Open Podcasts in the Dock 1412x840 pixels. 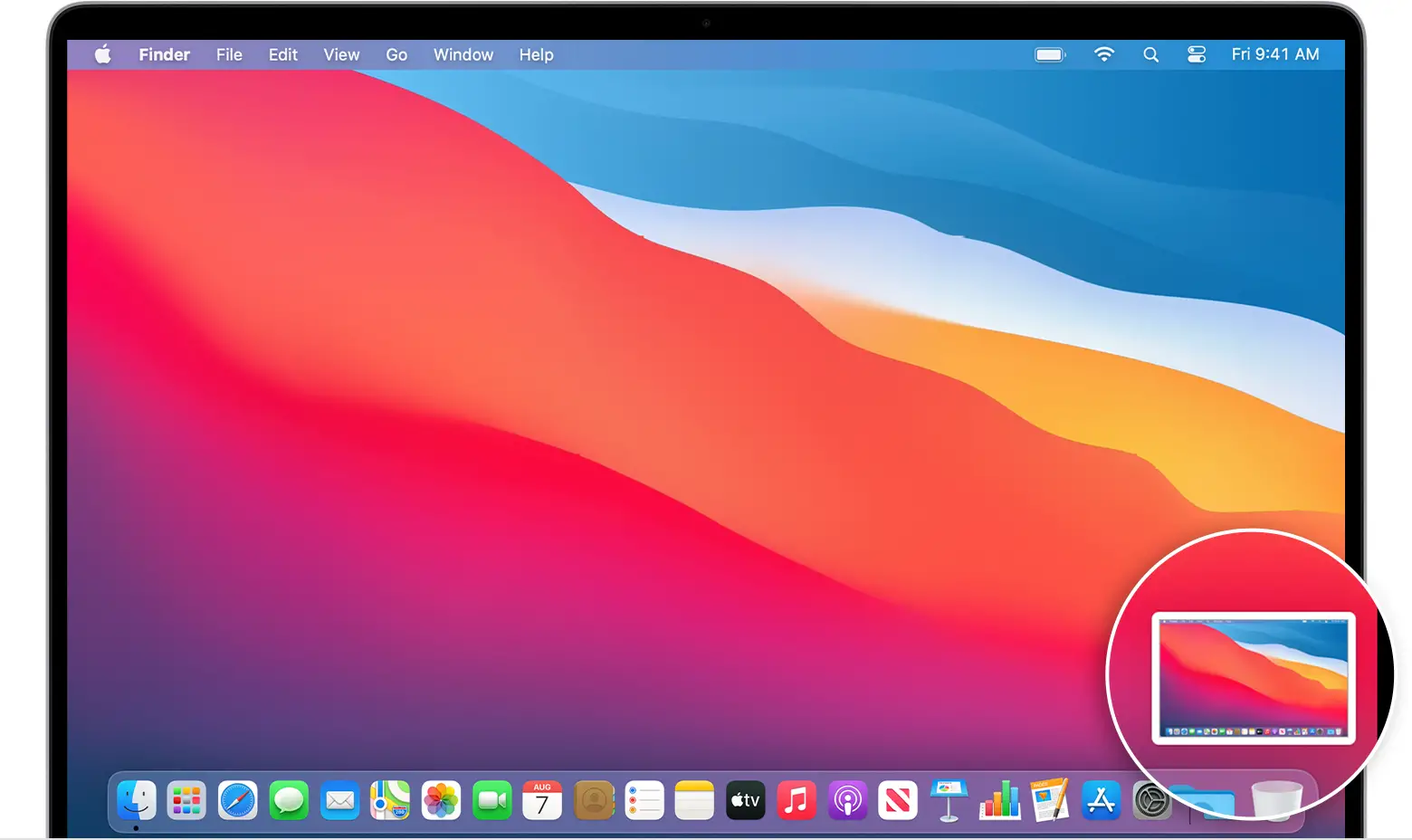pos(847,800)
